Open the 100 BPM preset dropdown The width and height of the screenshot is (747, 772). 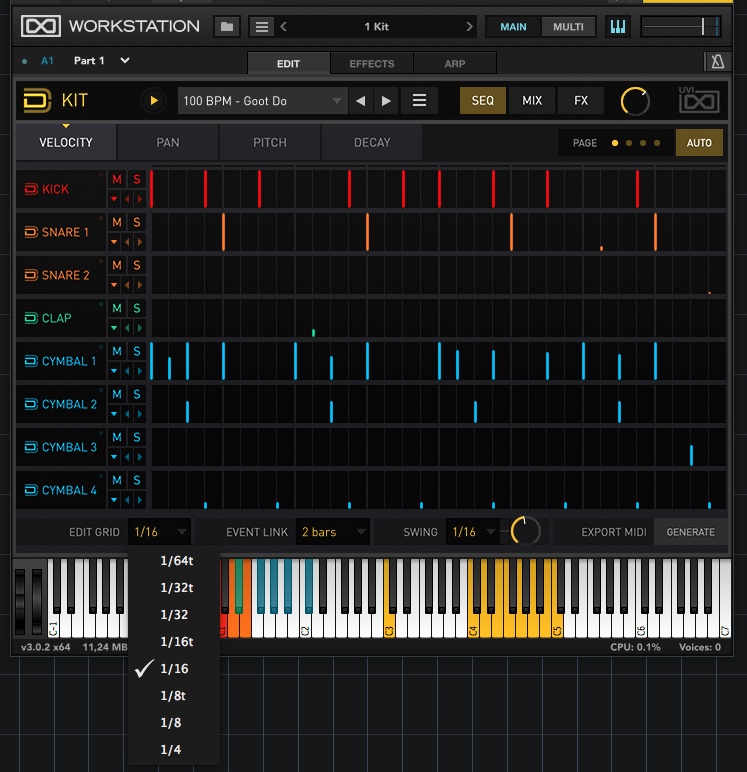click(x=262, y=100)
